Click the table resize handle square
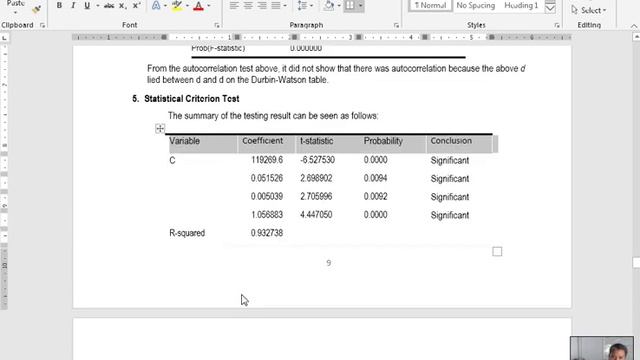This screenshot has height=360, width=640. pyautogui.click(x=497, y=251)
